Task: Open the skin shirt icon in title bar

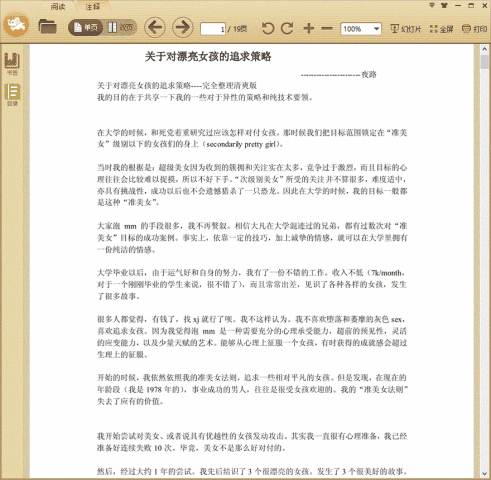Action: (x=444, y=5)
